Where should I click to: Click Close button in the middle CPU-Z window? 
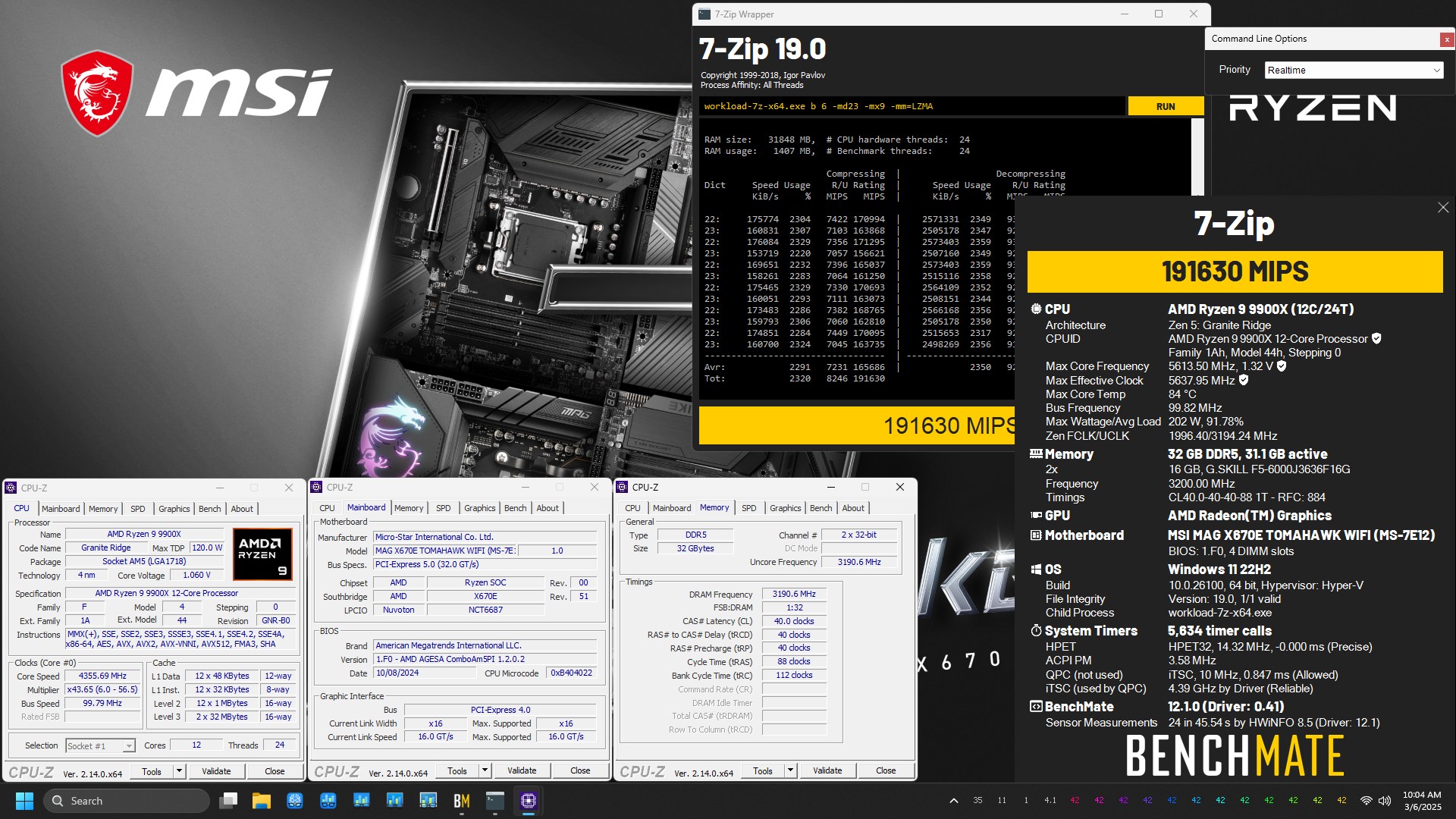(580, 771)
